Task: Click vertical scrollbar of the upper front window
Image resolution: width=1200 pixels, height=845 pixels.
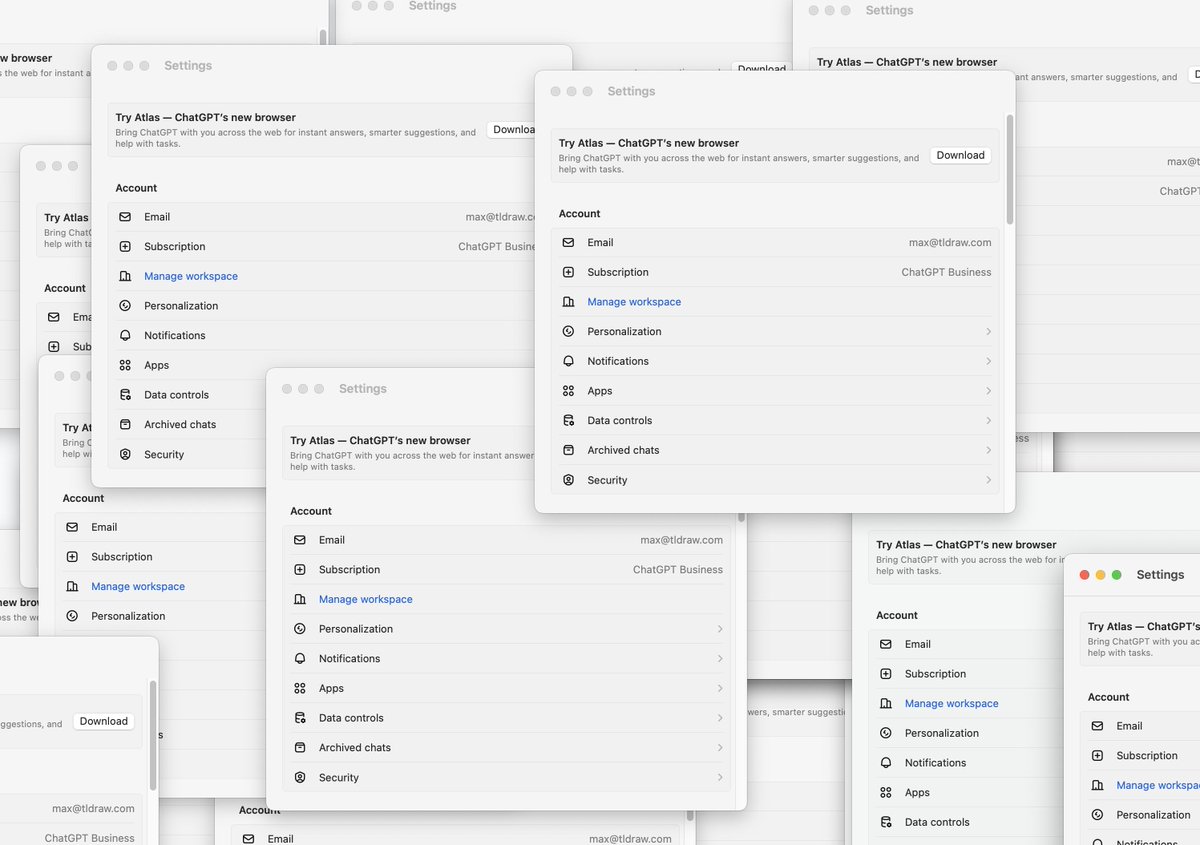Action: point(1010,170)
